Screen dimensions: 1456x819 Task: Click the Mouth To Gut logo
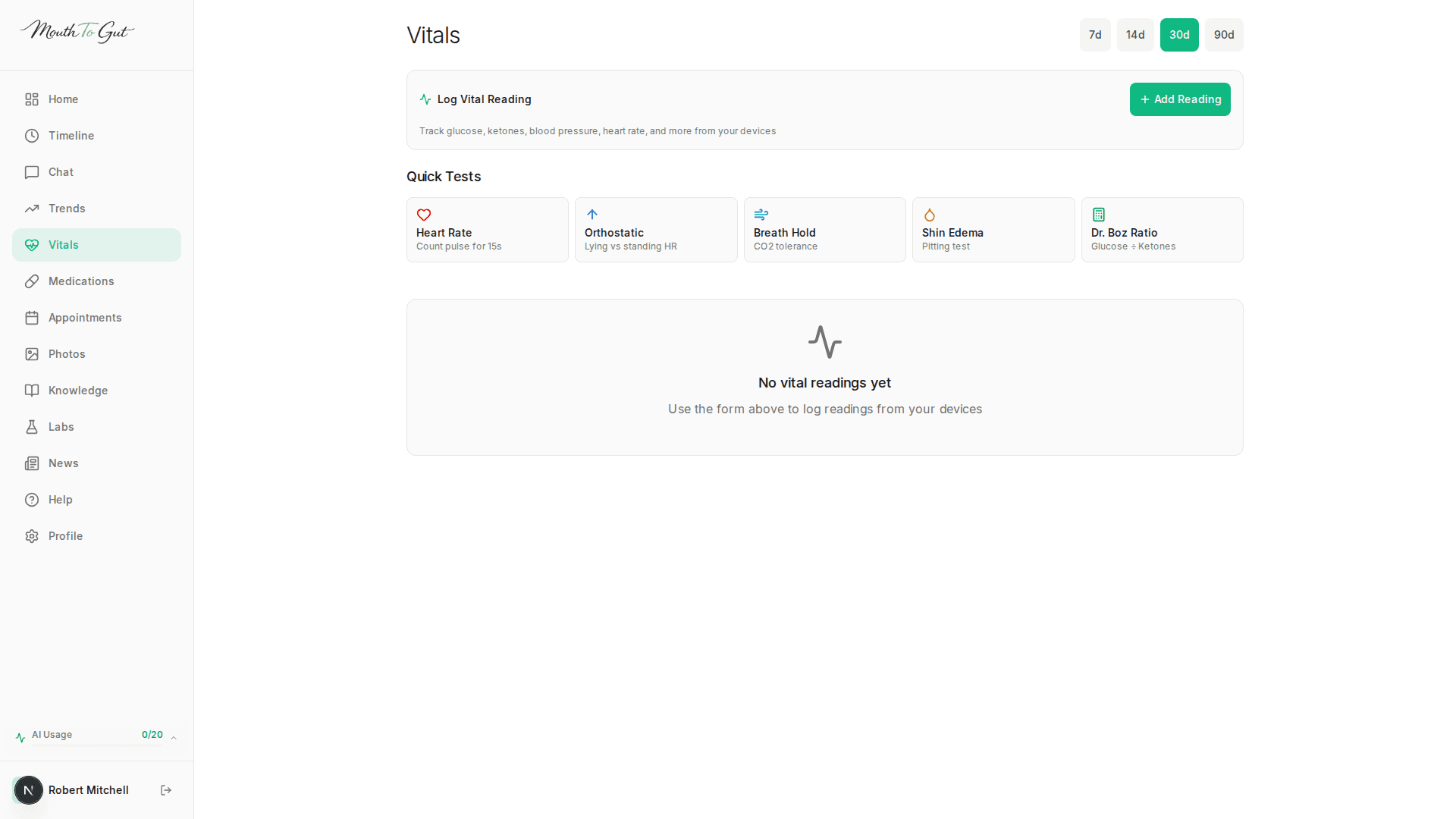point(77,31)
